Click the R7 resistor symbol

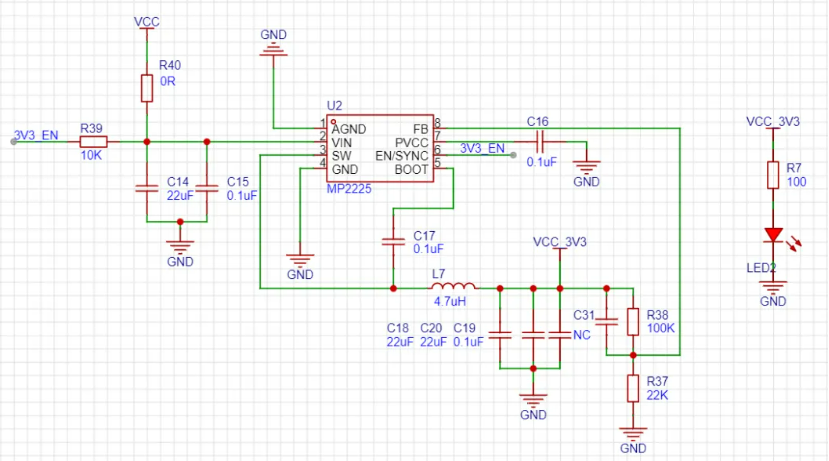click(x=772, y=175)
